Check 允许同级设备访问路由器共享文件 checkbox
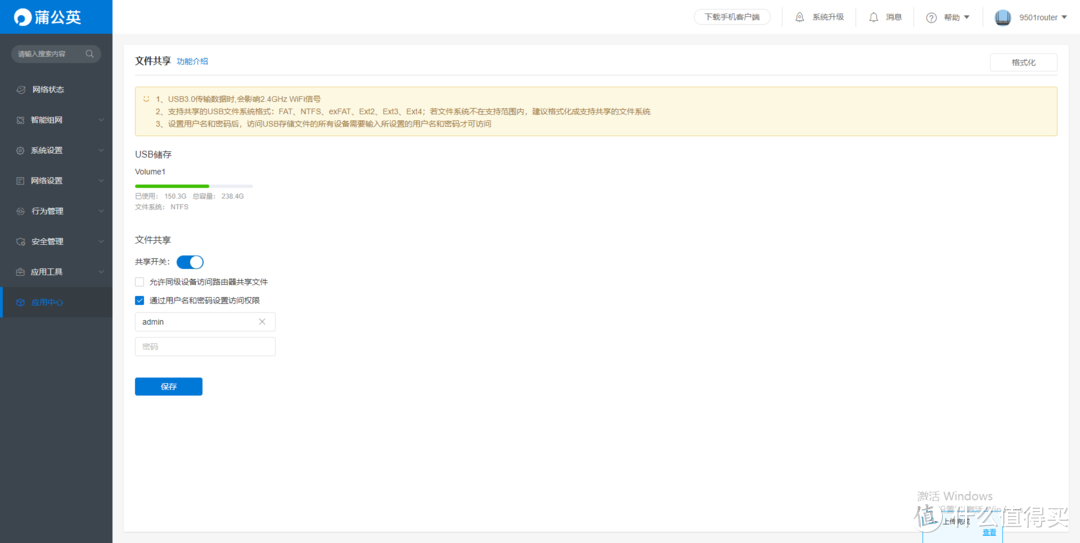This screenshot has width=1080, height=543. tap(140, 282)
